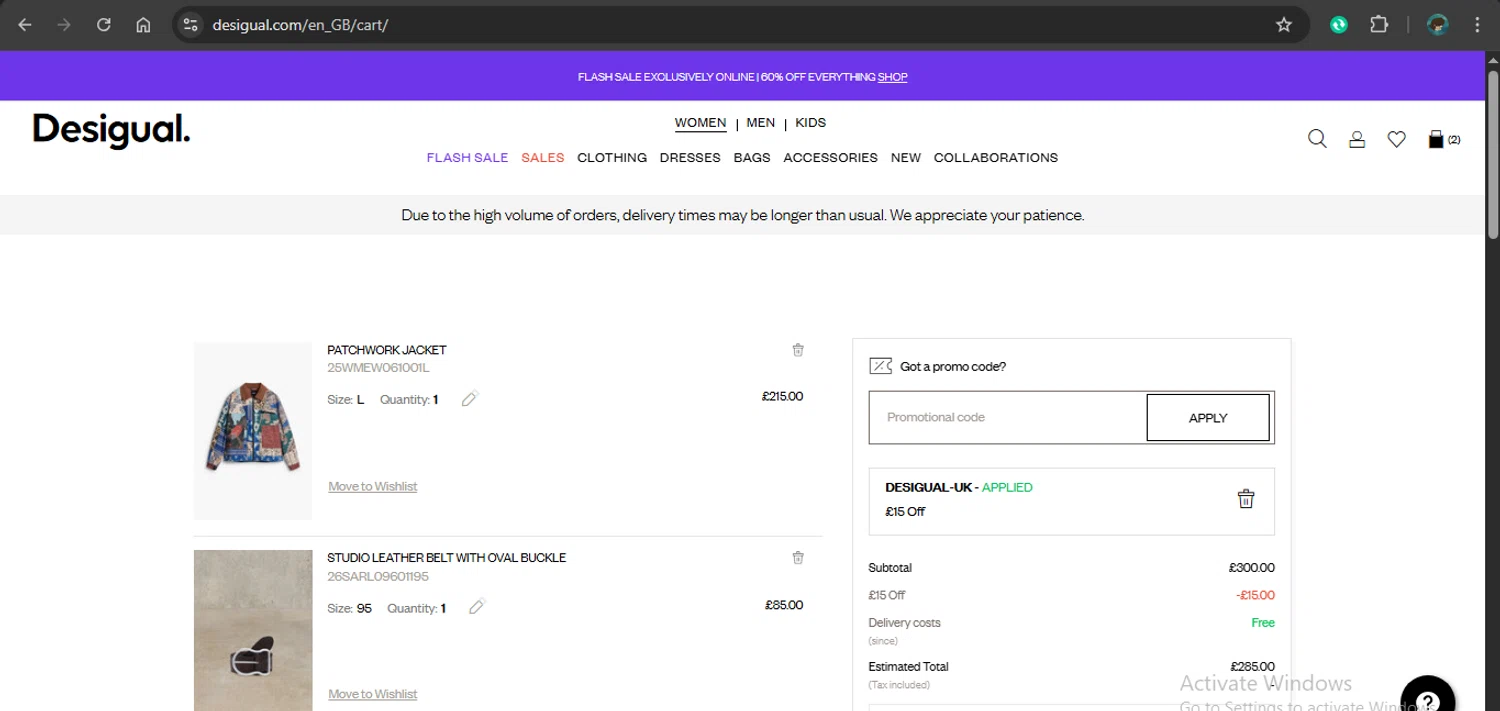Click the product code 26SARL09601195
The width and height of the screenshot is (1500, 711).
point(378,577)
